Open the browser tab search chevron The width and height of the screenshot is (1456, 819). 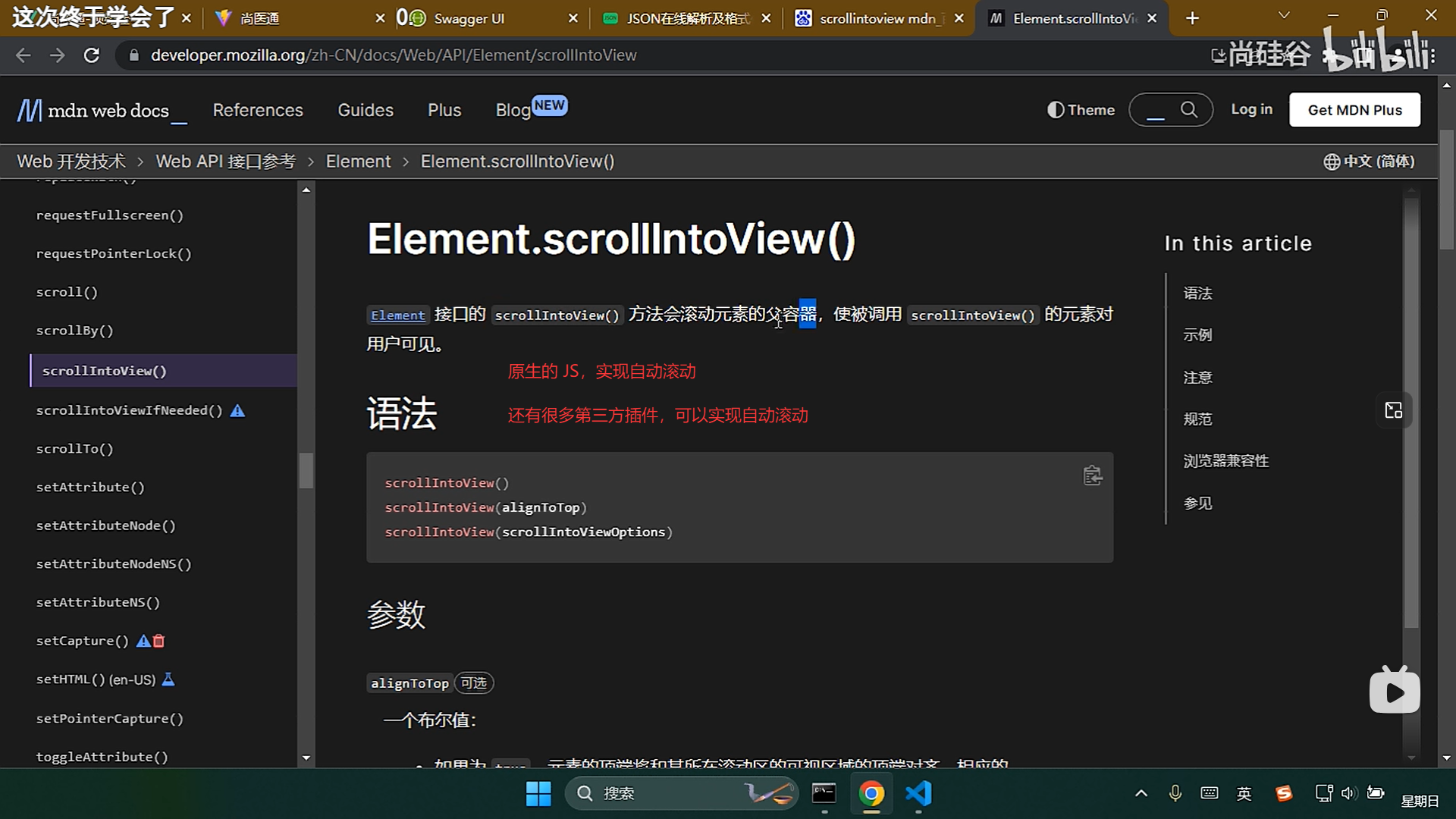click(x=1284, y=15)
